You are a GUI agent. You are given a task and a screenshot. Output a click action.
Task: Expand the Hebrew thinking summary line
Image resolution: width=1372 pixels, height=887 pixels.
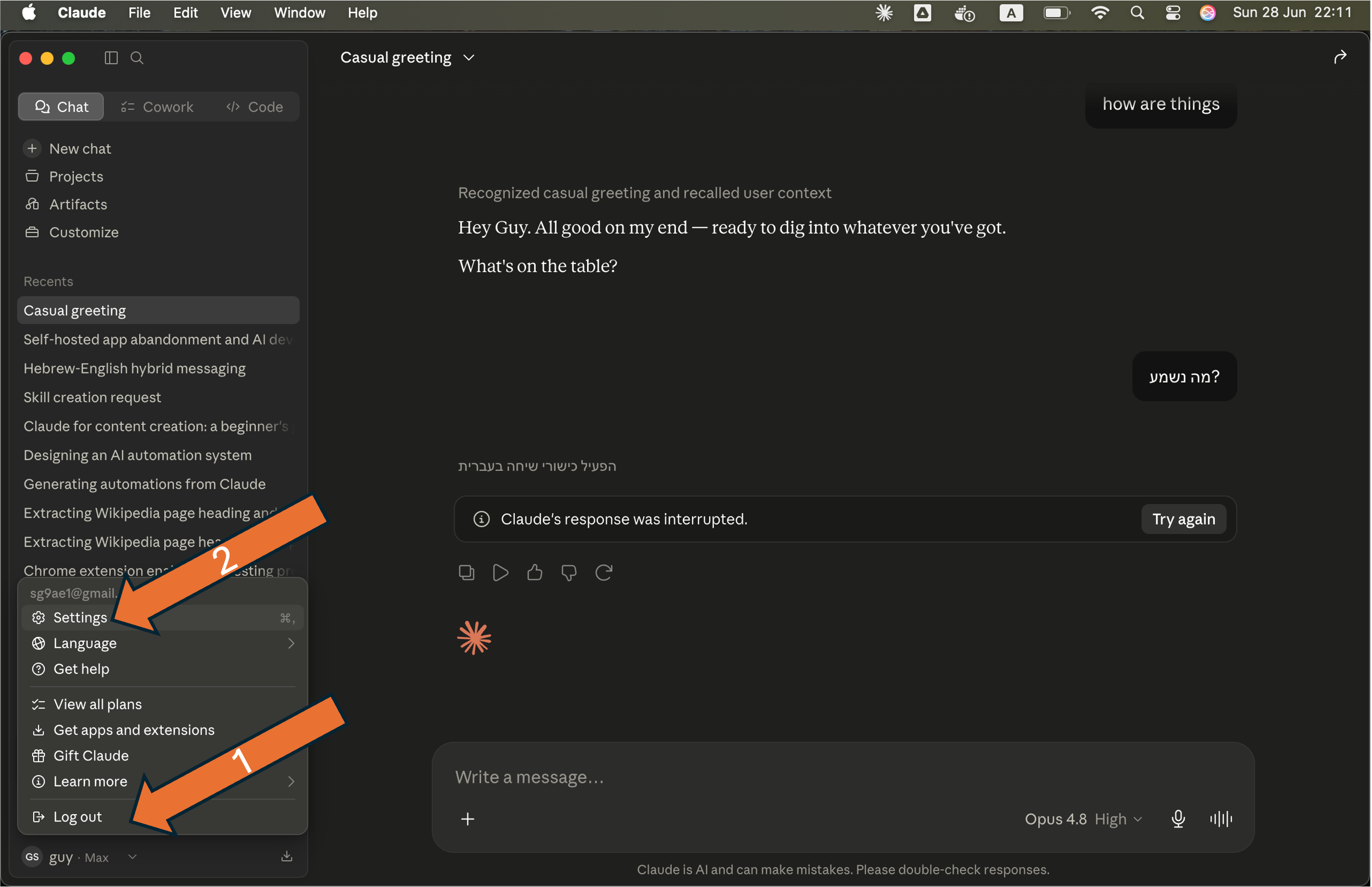point(537,466)
